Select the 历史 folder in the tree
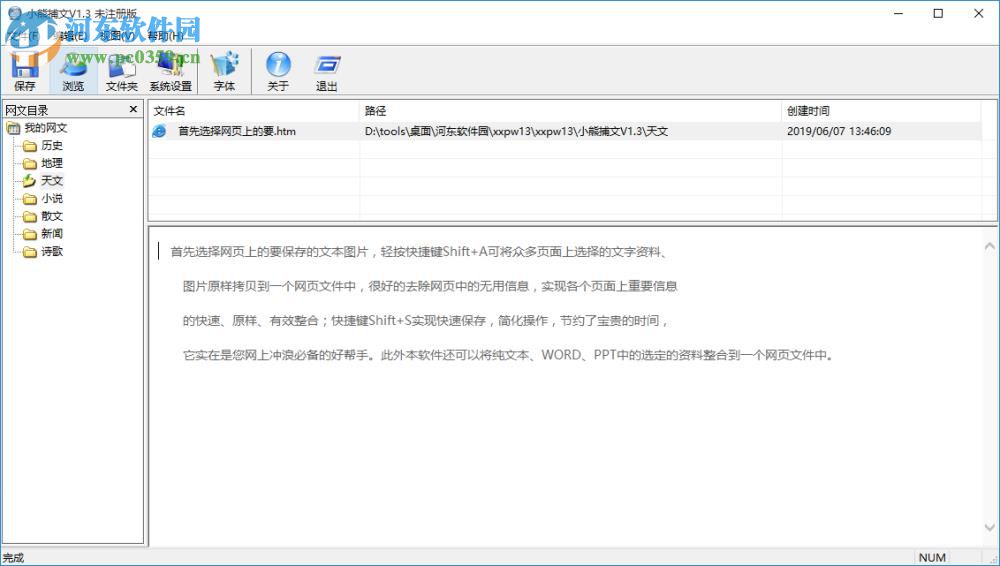1000x566 pixels. [52, 145]
